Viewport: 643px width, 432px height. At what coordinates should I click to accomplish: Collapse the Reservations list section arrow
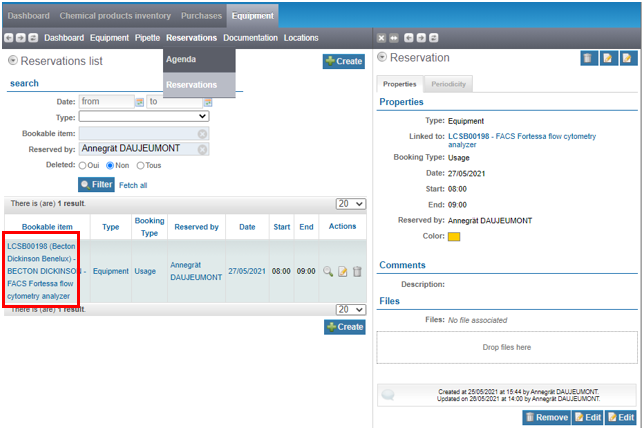click(13, 61)
